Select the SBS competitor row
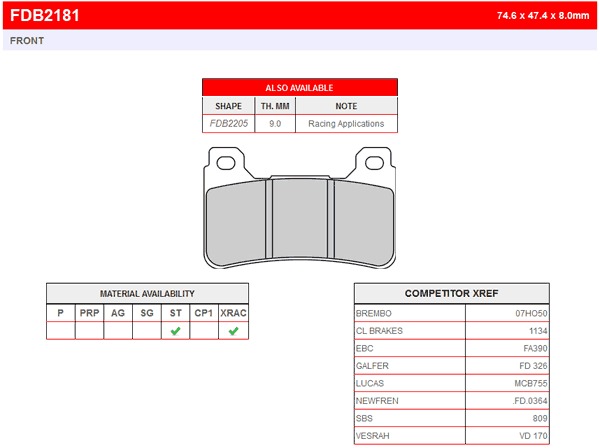The width and height of the screenshot is (600, 448). (452, 419)
